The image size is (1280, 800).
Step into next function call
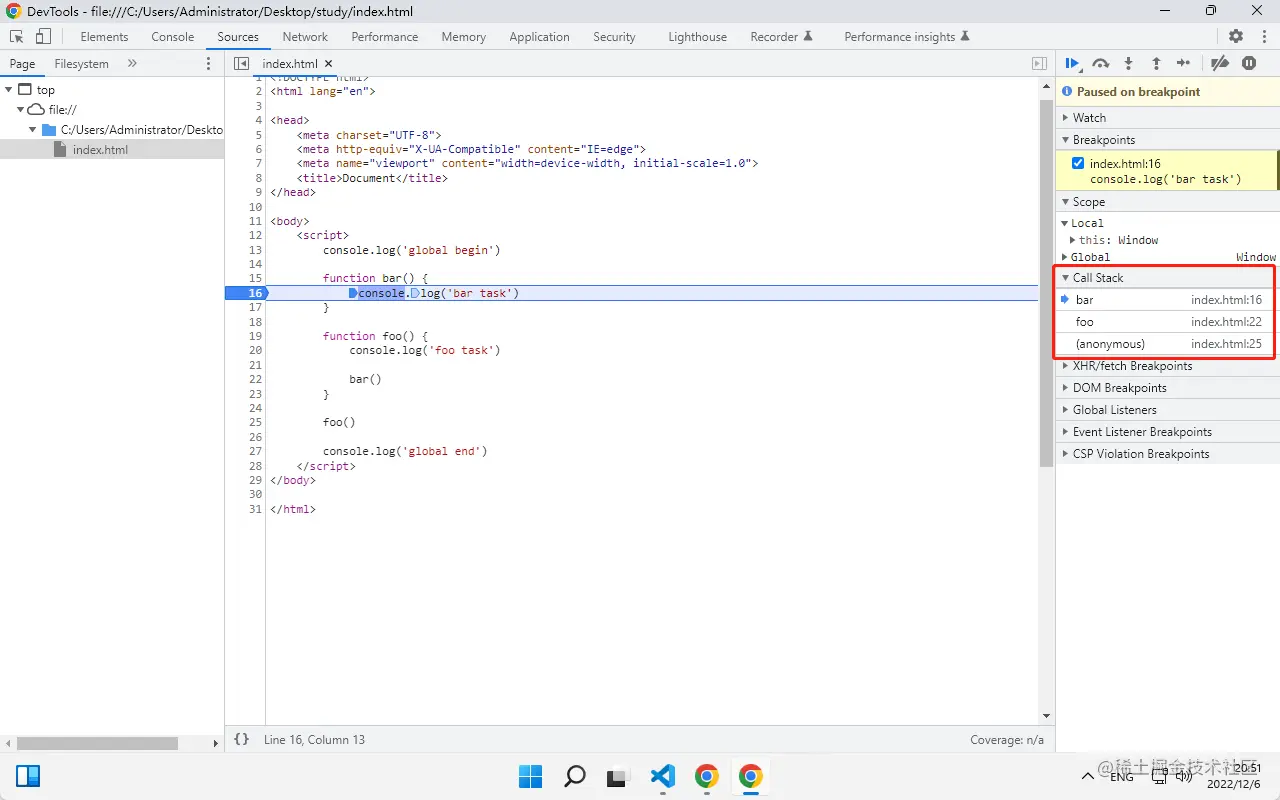(x=1128, y=63)
